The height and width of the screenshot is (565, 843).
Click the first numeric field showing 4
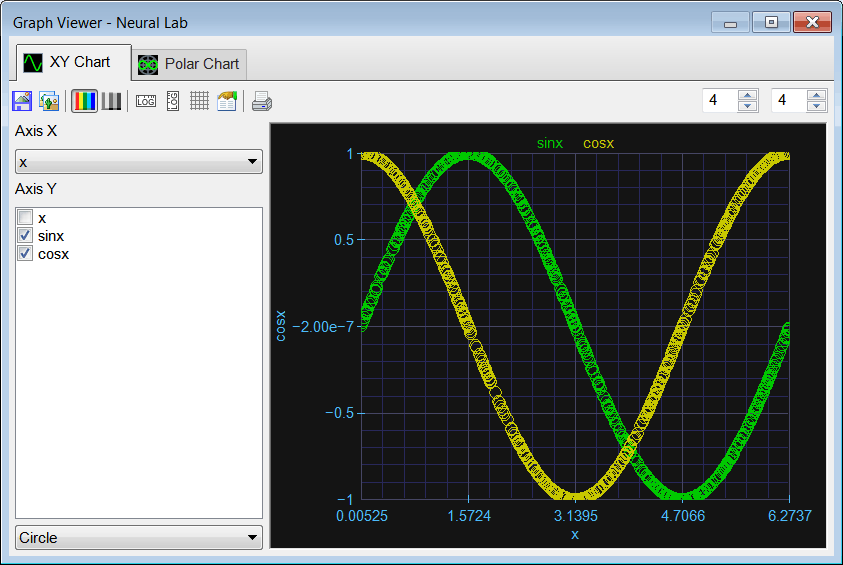[x=720, y=101]
